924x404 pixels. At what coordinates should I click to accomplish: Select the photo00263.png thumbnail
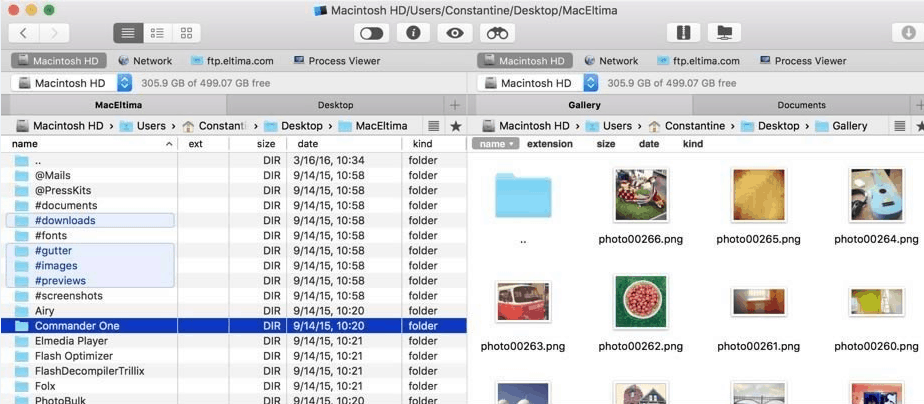[523, 302]
